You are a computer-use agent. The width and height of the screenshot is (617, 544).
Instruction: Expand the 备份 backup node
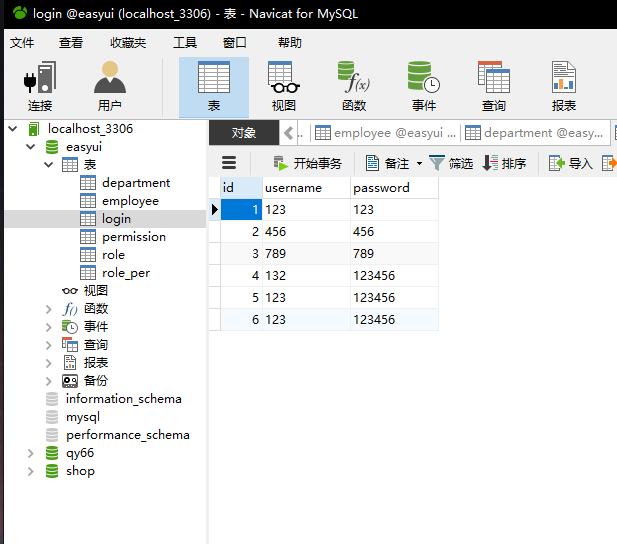click(x=48, y=381)
